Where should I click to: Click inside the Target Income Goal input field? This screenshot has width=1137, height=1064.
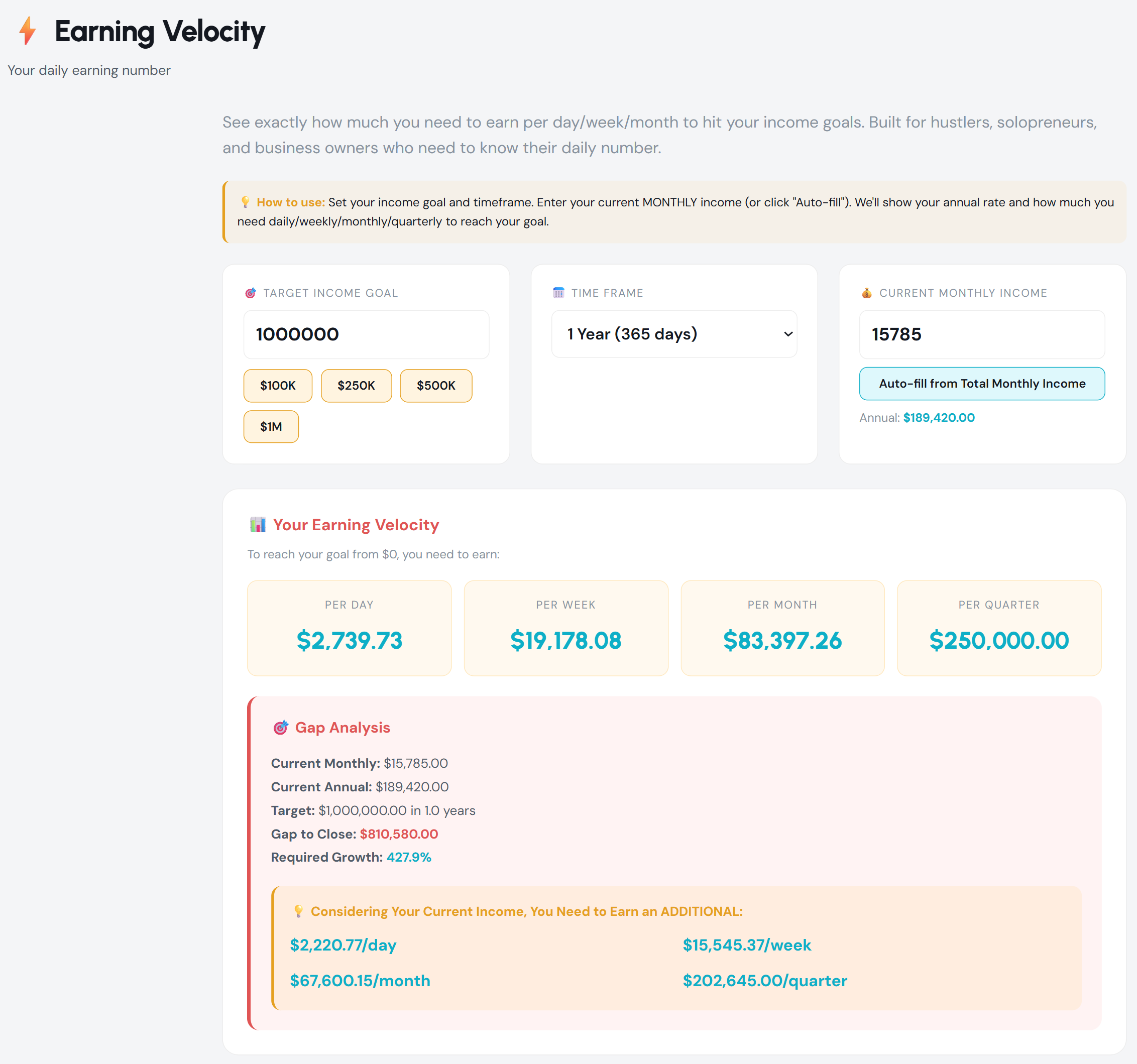point(366,334)
